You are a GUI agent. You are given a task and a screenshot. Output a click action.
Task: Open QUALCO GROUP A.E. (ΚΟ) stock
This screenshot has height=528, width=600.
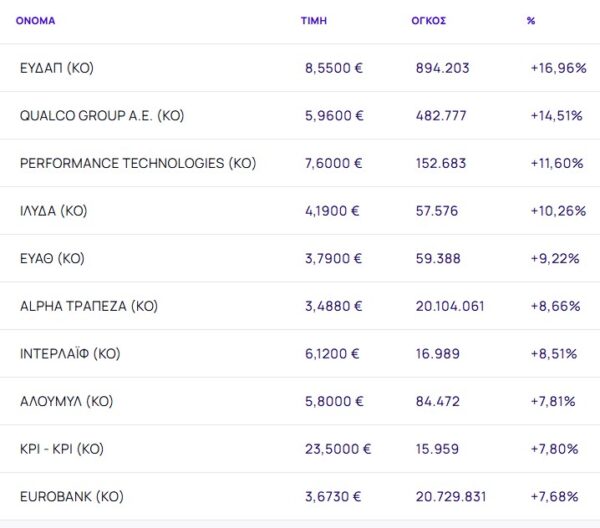point(102,116)
